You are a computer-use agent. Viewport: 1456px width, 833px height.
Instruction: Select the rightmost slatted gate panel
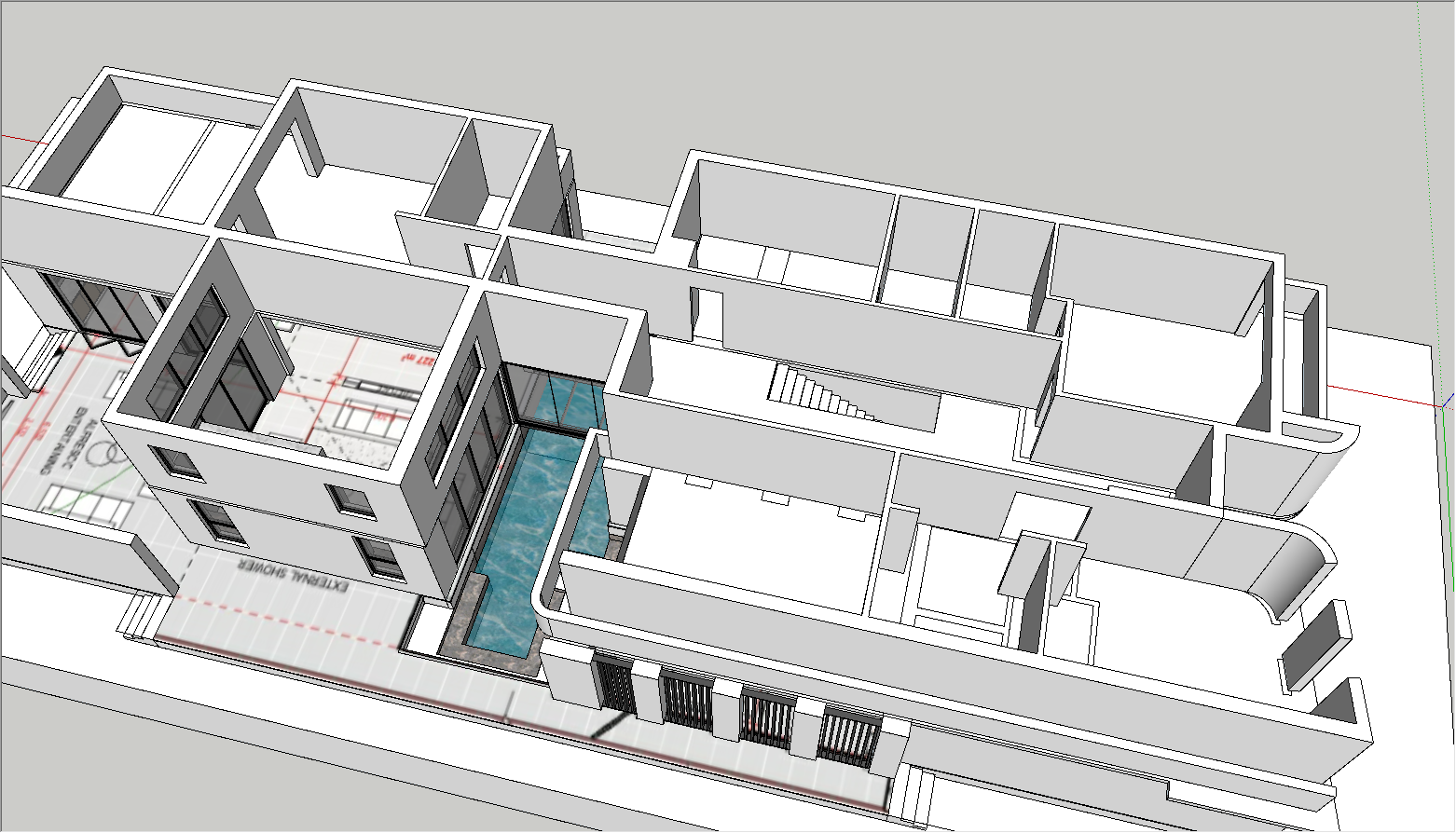[x=848, y=738]
